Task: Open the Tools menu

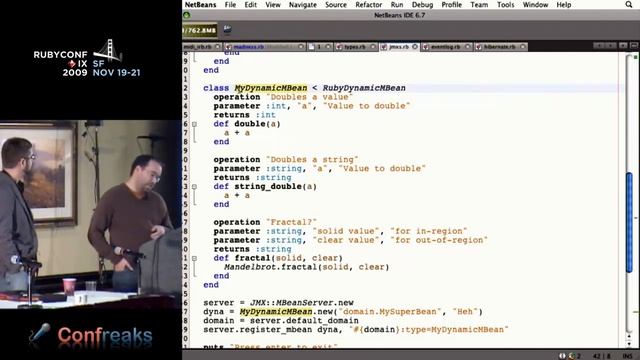Action: (x=505, y=5)
